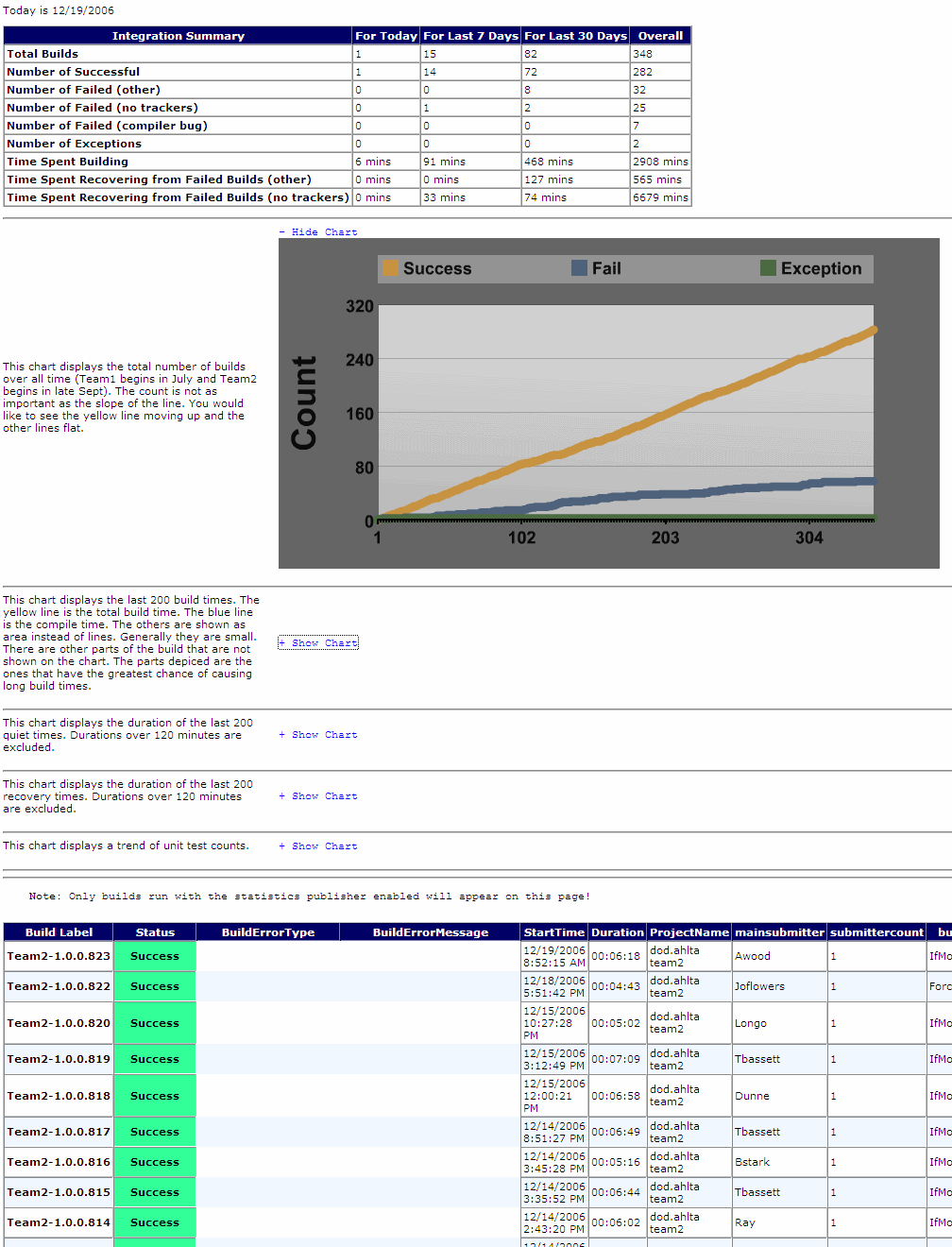This screenshot has height=1247, width=952.
Task: Click submitter name Joflowers in the table
Action: coord(759,986)
